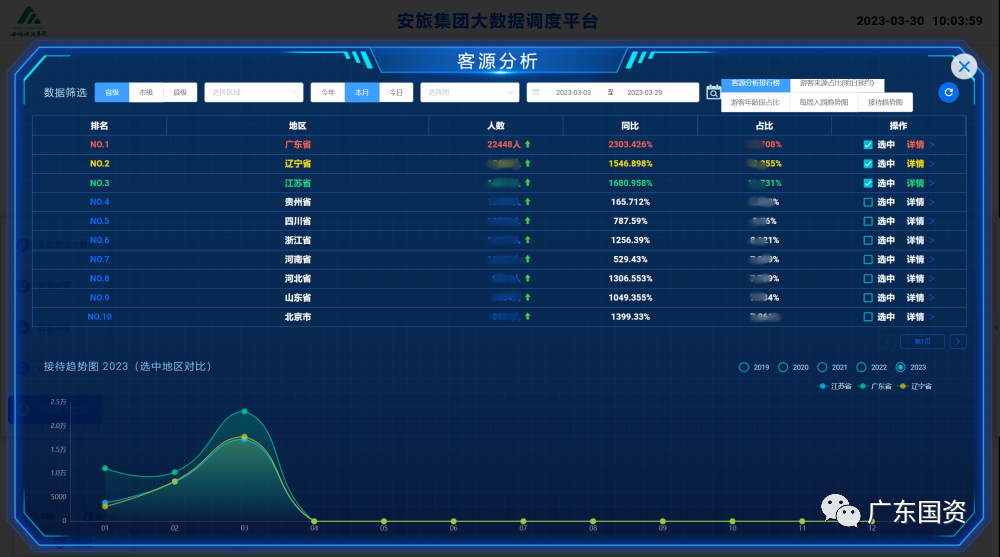Switch to 每周入园趋势图 tab

click(x=824, y=102)
